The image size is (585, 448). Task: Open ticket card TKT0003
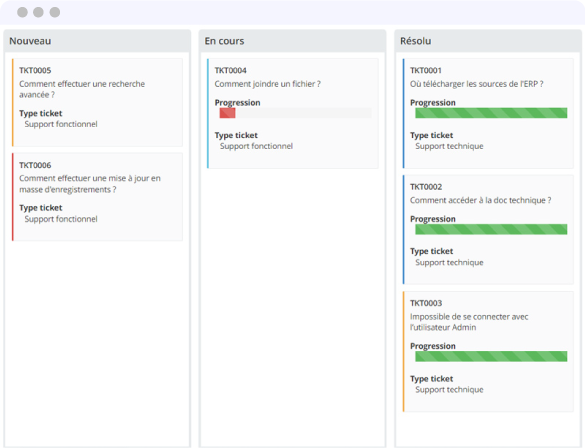(488, 351)
